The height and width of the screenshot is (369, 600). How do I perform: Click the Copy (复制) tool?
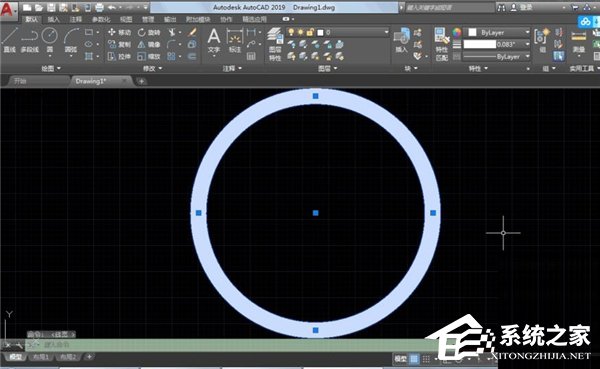pos(119,44)
